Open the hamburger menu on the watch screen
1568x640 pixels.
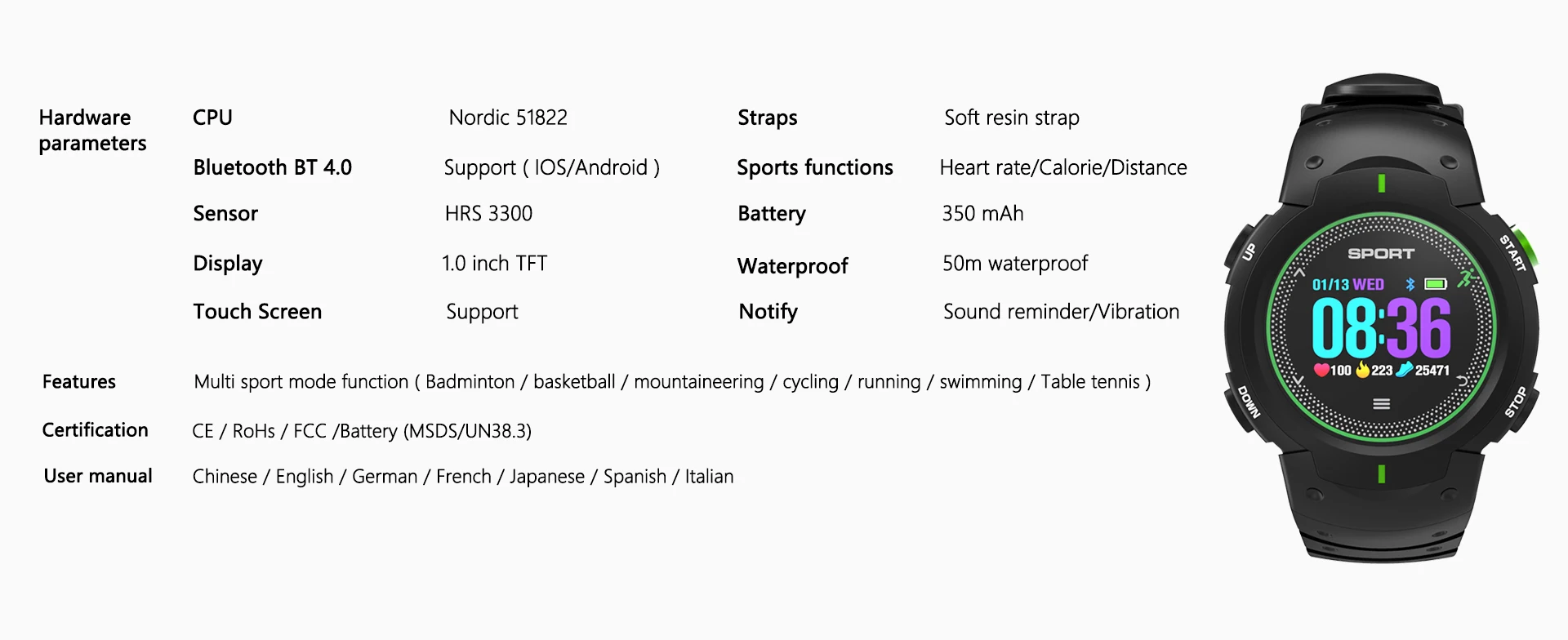tap(1381, 404)
